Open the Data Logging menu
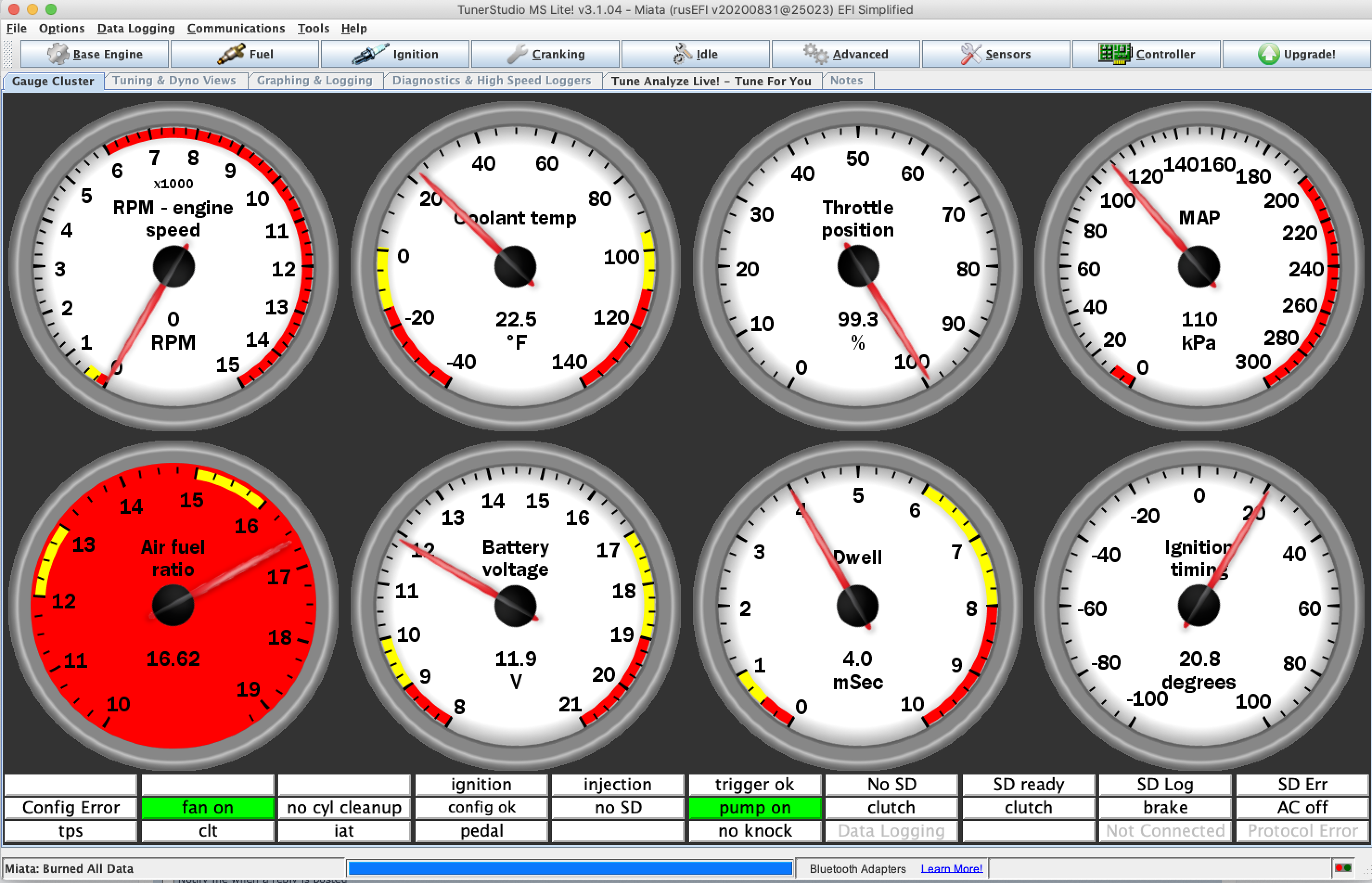 (136, 28)
